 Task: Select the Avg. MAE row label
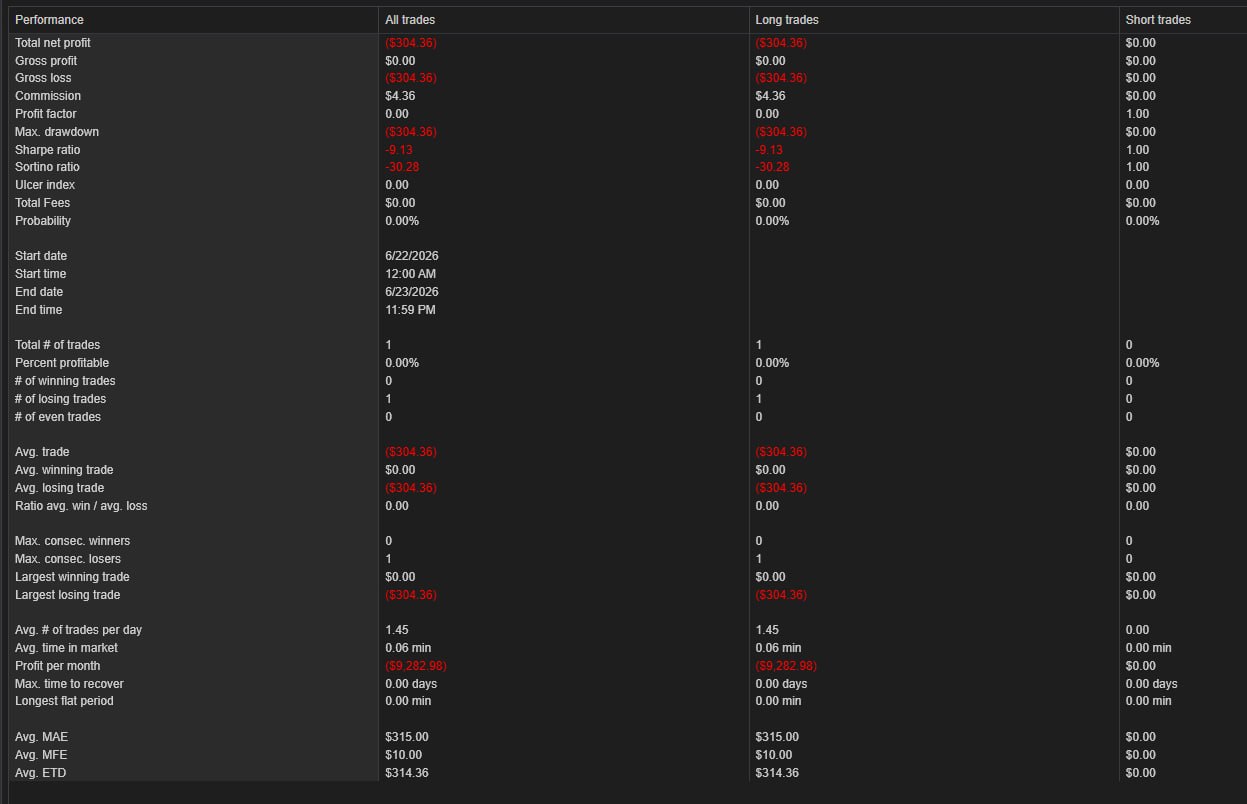pos(42,737)
